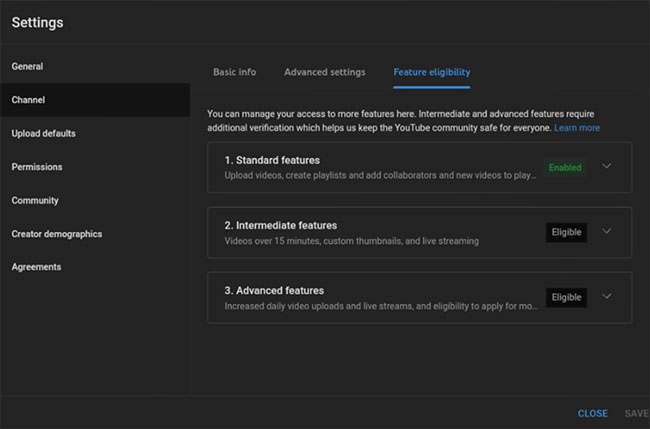Expand the Standard features chevron
650x429 pixels.
pos(606,166)
